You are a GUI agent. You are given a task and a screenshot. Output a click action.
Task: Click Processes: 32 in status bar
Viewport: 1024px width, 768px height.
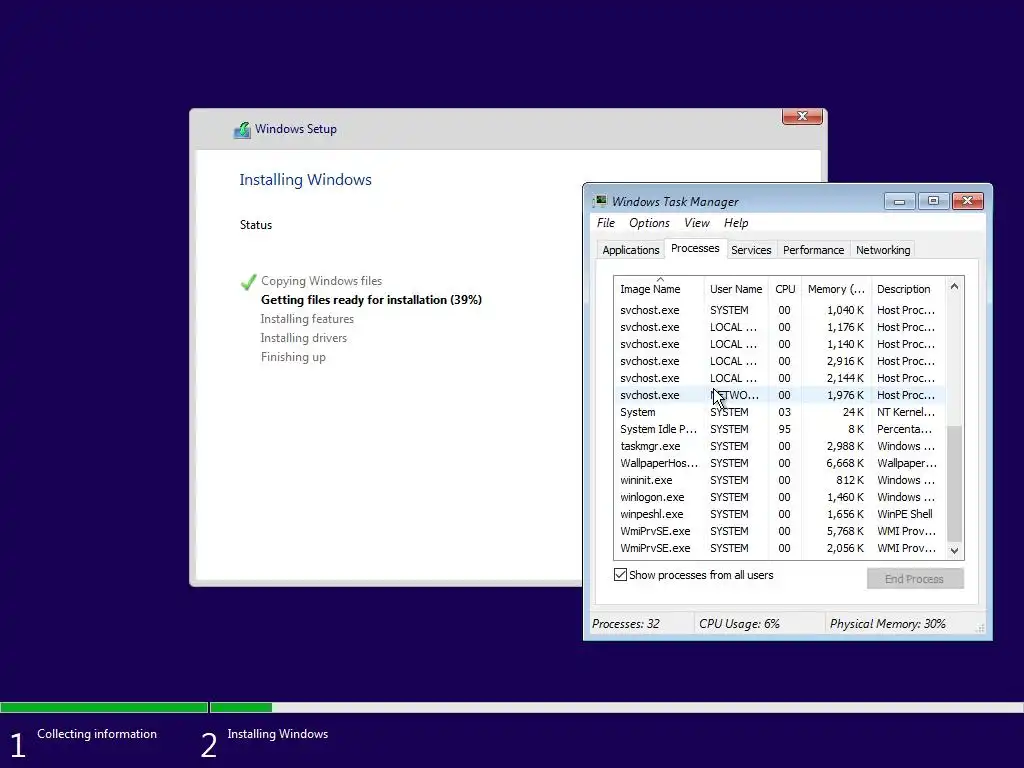pyautogui.click(x=626, y=624)
